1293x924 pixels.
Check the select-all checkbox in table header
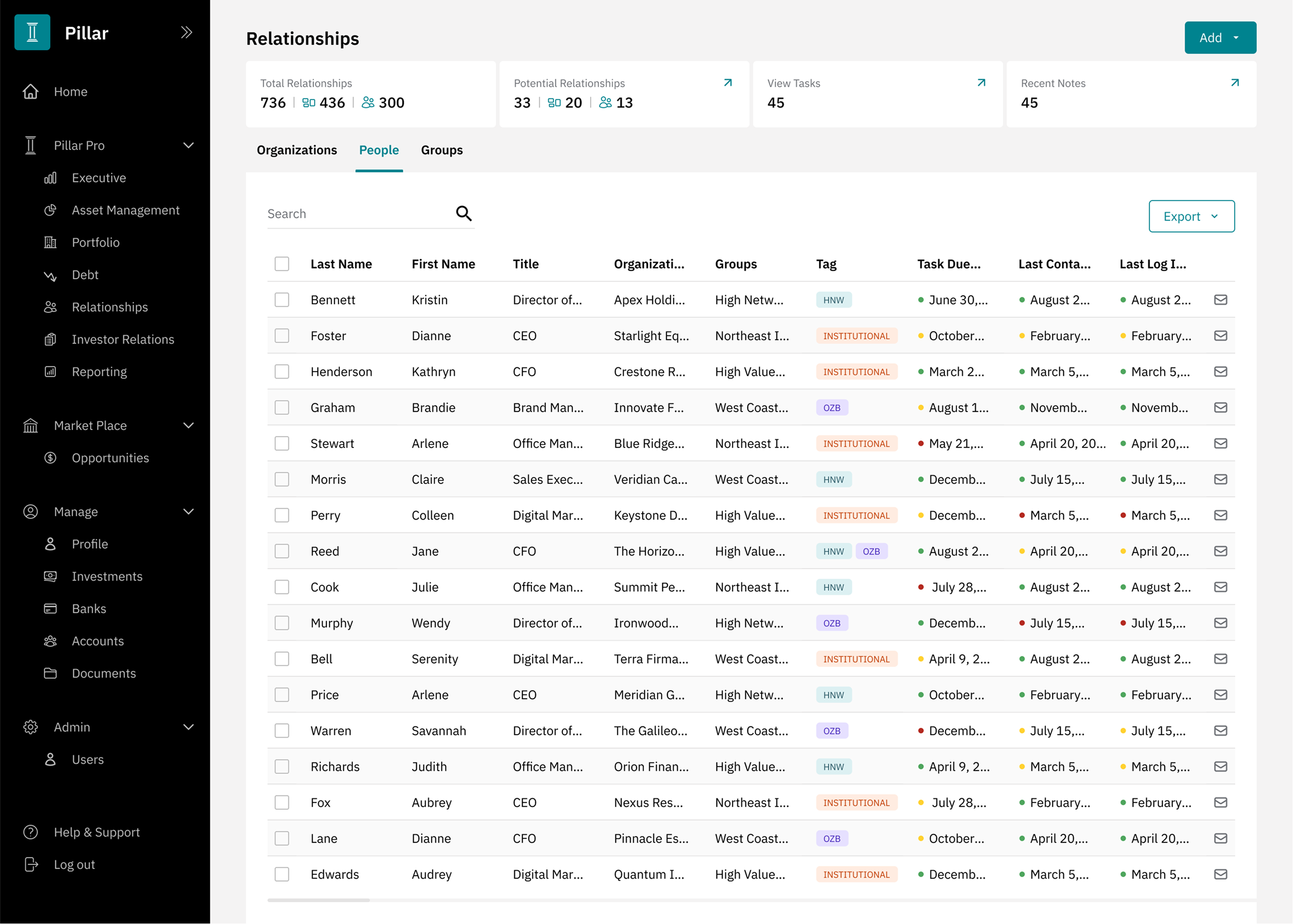point(282,264)
